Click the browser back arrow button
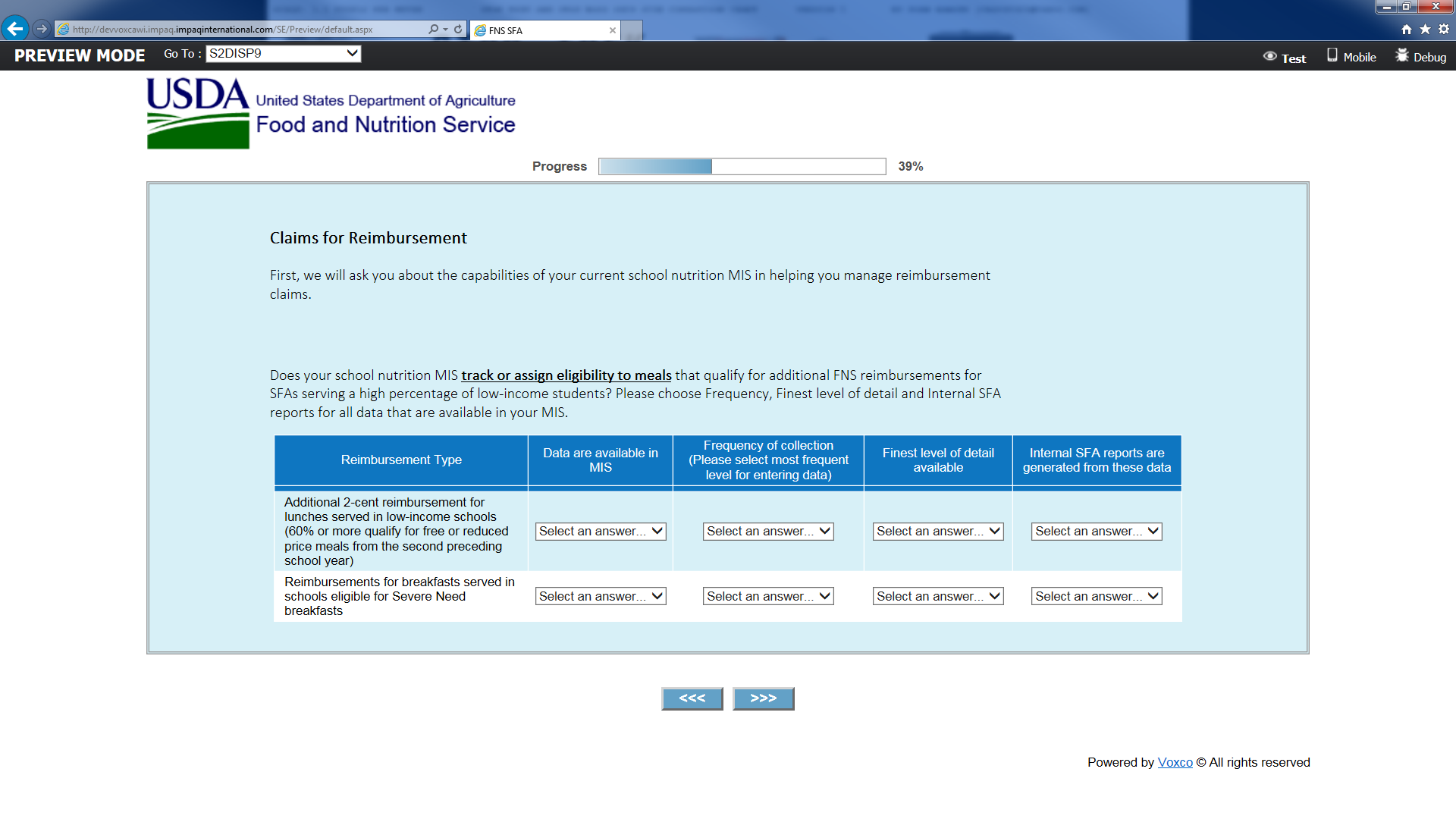The image size is (1456, 819). pyautogui.click(x=14, y=29)
